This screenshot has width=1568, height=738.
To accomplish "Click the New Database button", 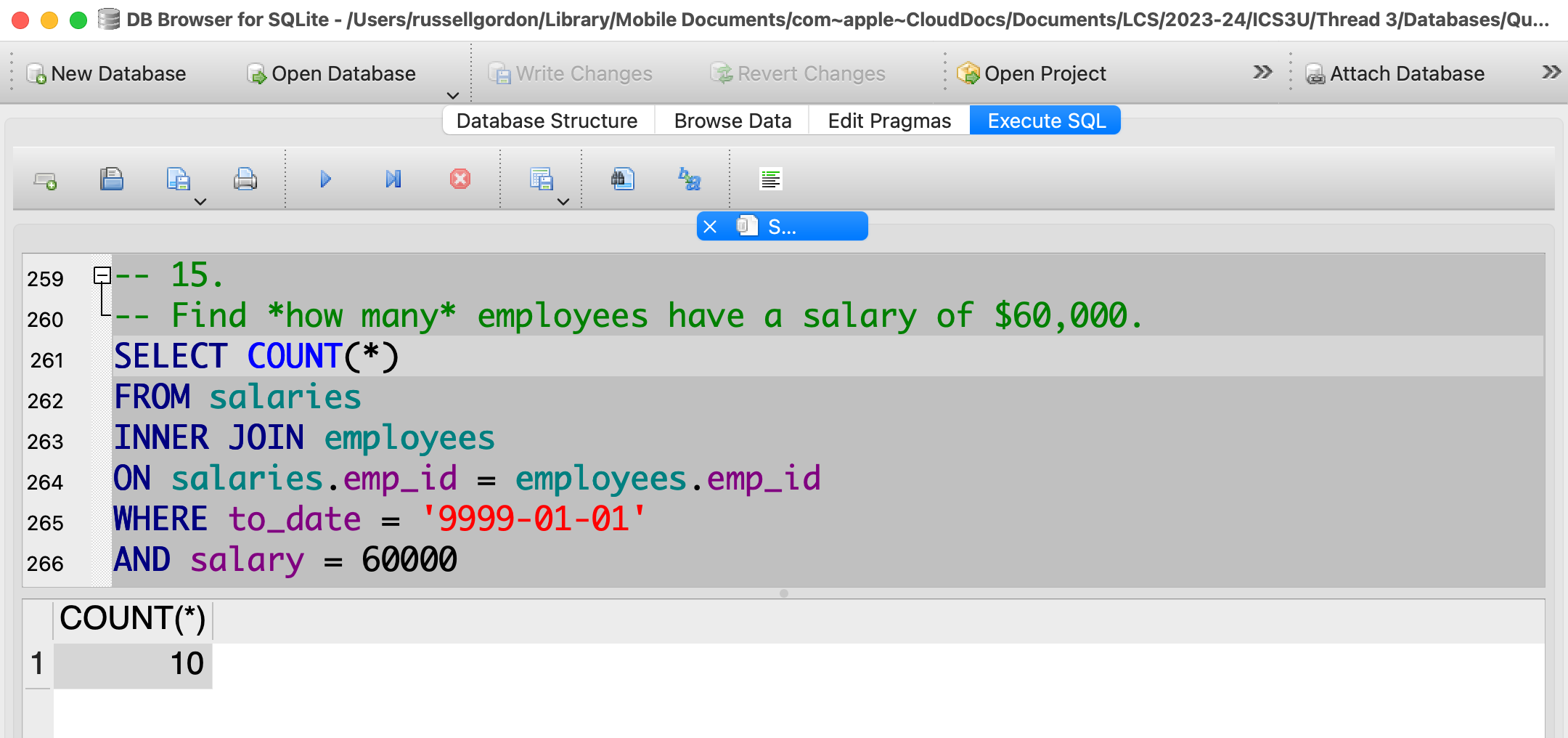I will click(107, 73).
